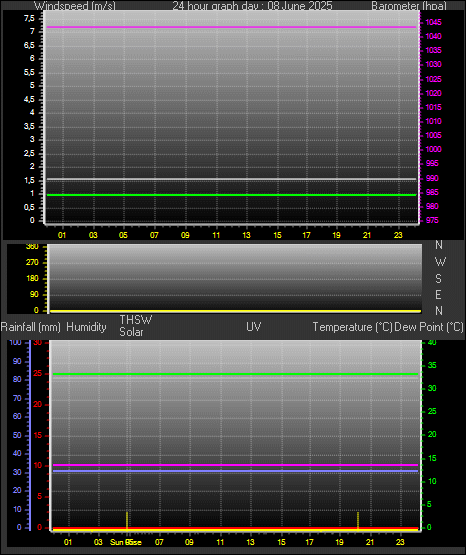Click the Rainfall (mm) label
Viewport: 466px width, 555px height.
(x=30, y=327)
